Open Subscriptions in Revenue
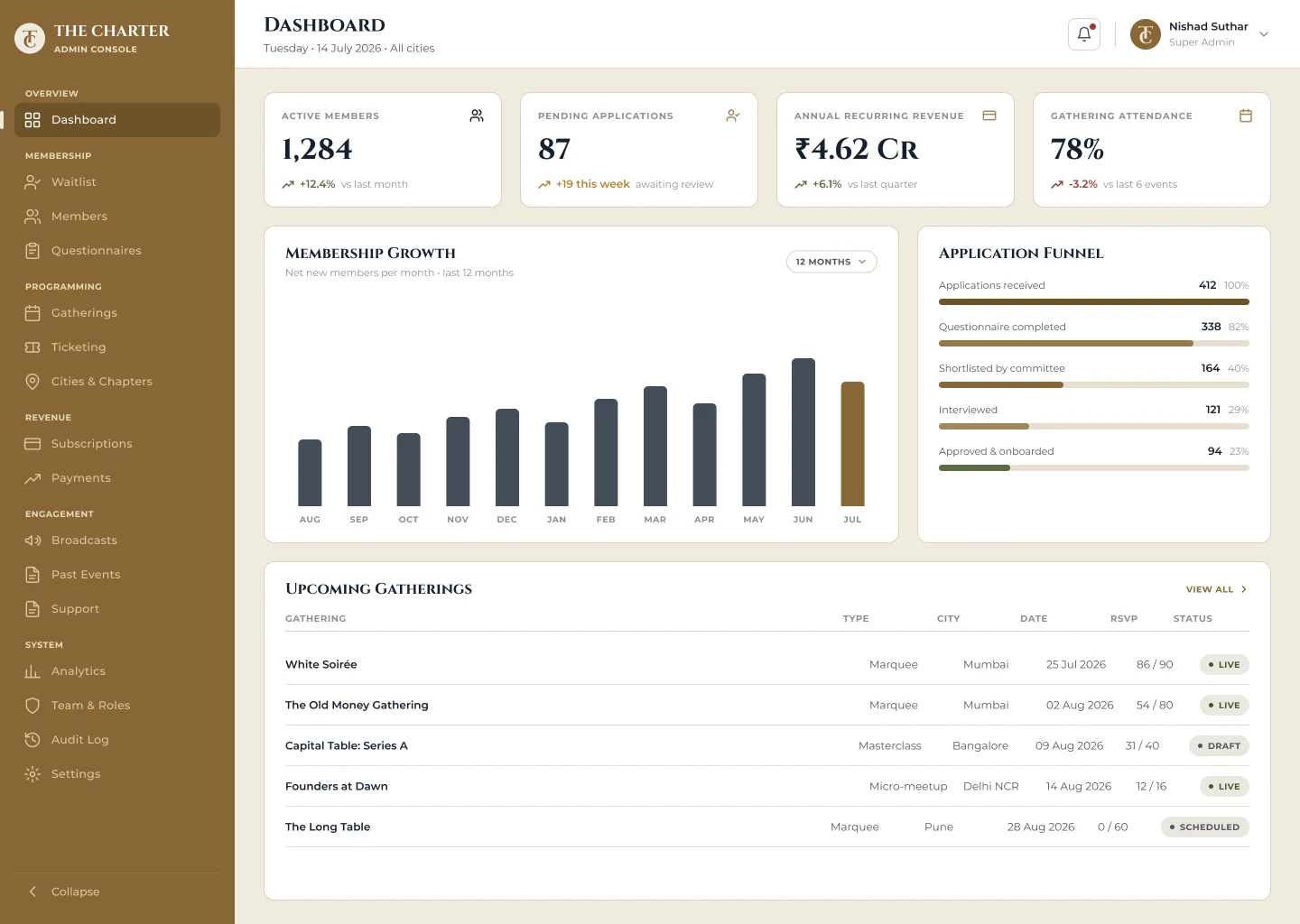The width and height of the screenshot is (1300, 924). tap(117, 444)
